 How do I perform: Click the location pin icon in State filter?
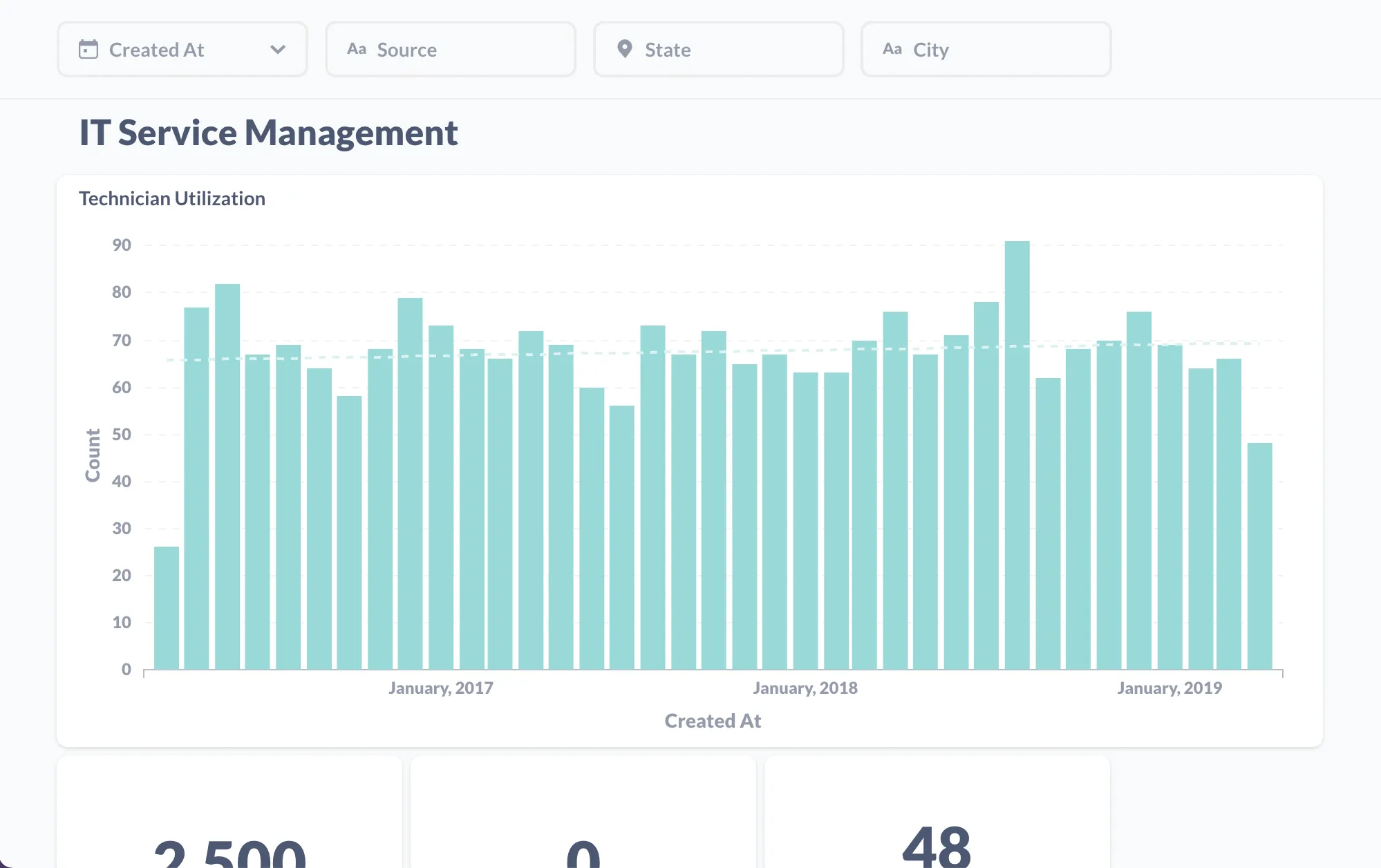point(625,49)
